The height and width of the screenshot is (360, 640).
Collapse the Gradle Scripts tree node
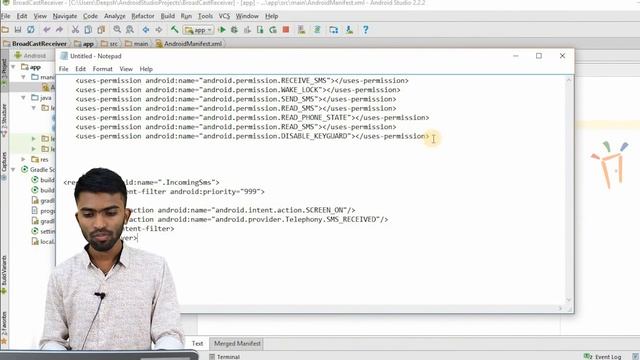point(13,169)
